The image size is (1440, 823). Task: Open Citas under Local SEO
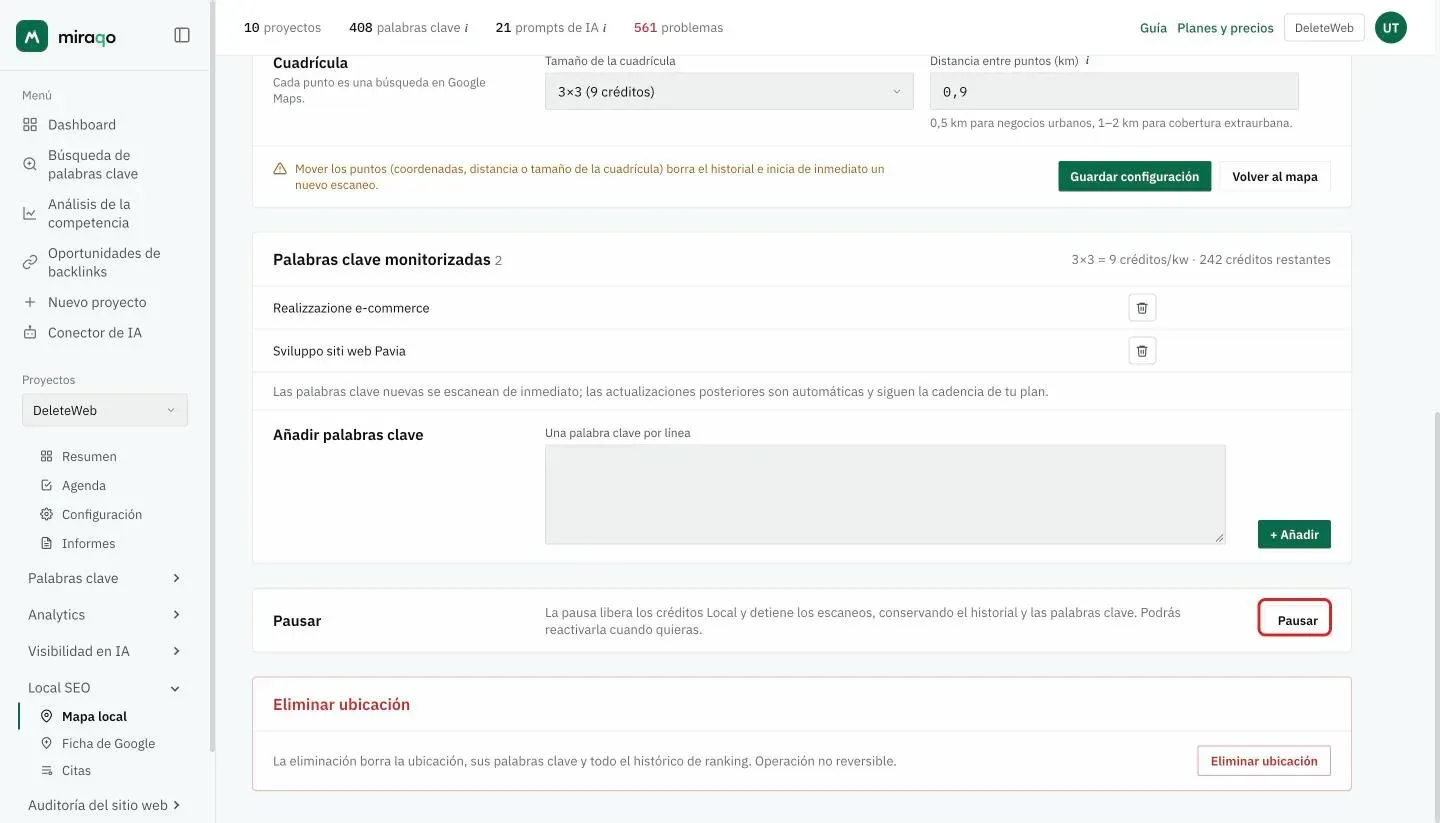coord(76,770)
